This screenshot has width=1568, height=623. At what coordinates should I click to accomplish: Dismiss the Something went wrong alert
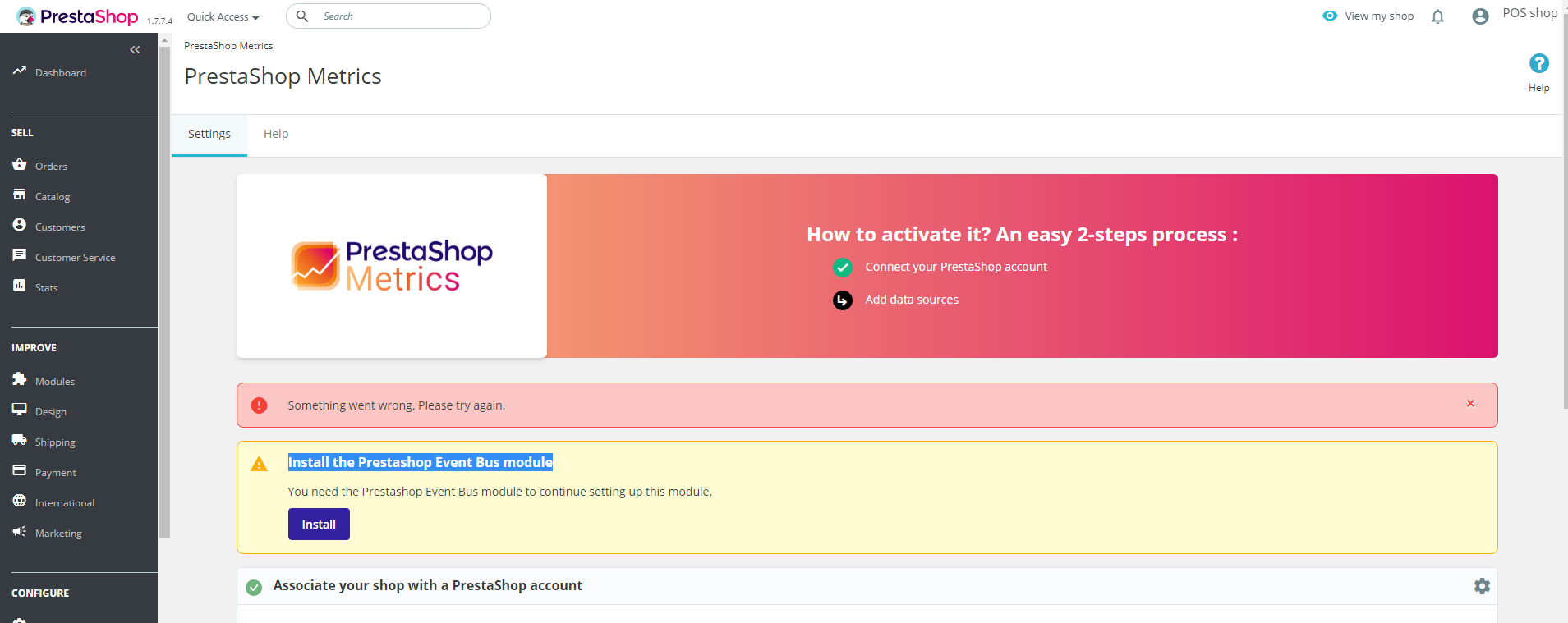click(1470, 404)
